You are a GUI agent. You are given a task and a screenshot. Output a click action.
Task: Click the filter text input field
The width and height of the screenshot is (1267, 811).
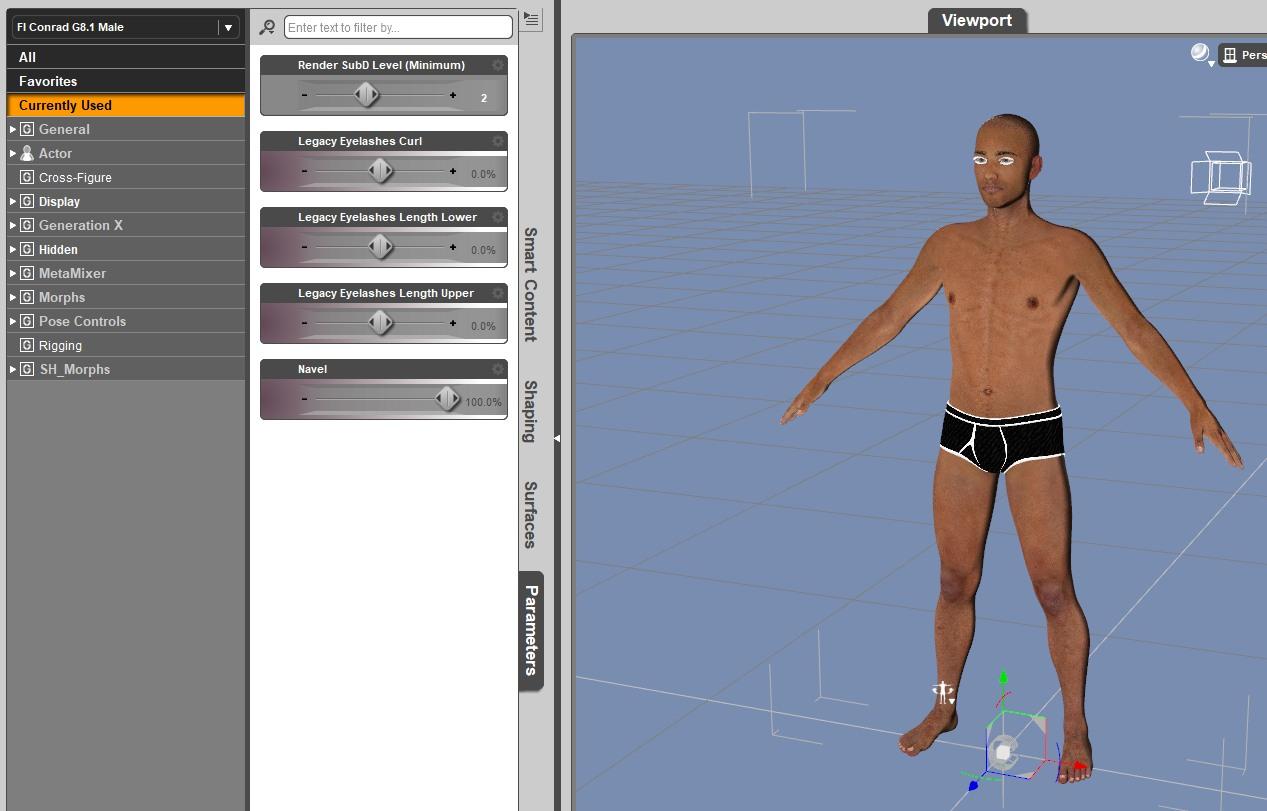coord(398,27)
